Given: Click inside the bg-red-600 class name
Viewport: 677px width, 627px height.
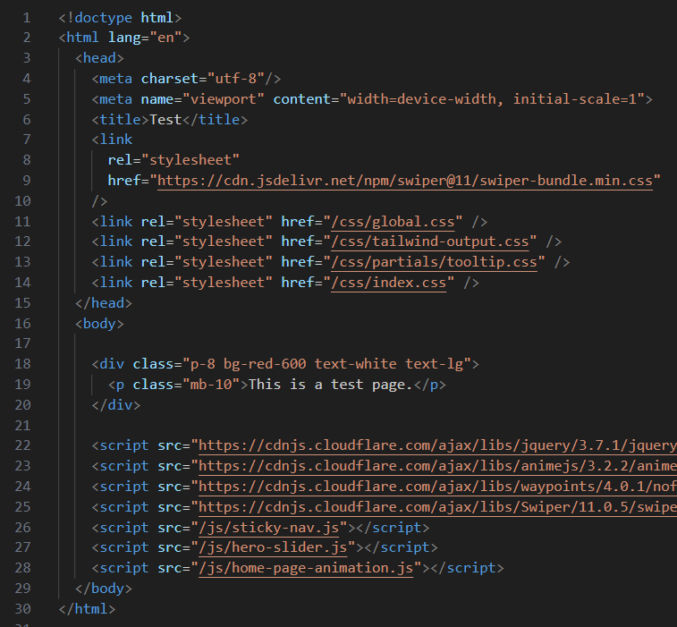Looking at the screenshot, I should (265, 364).
